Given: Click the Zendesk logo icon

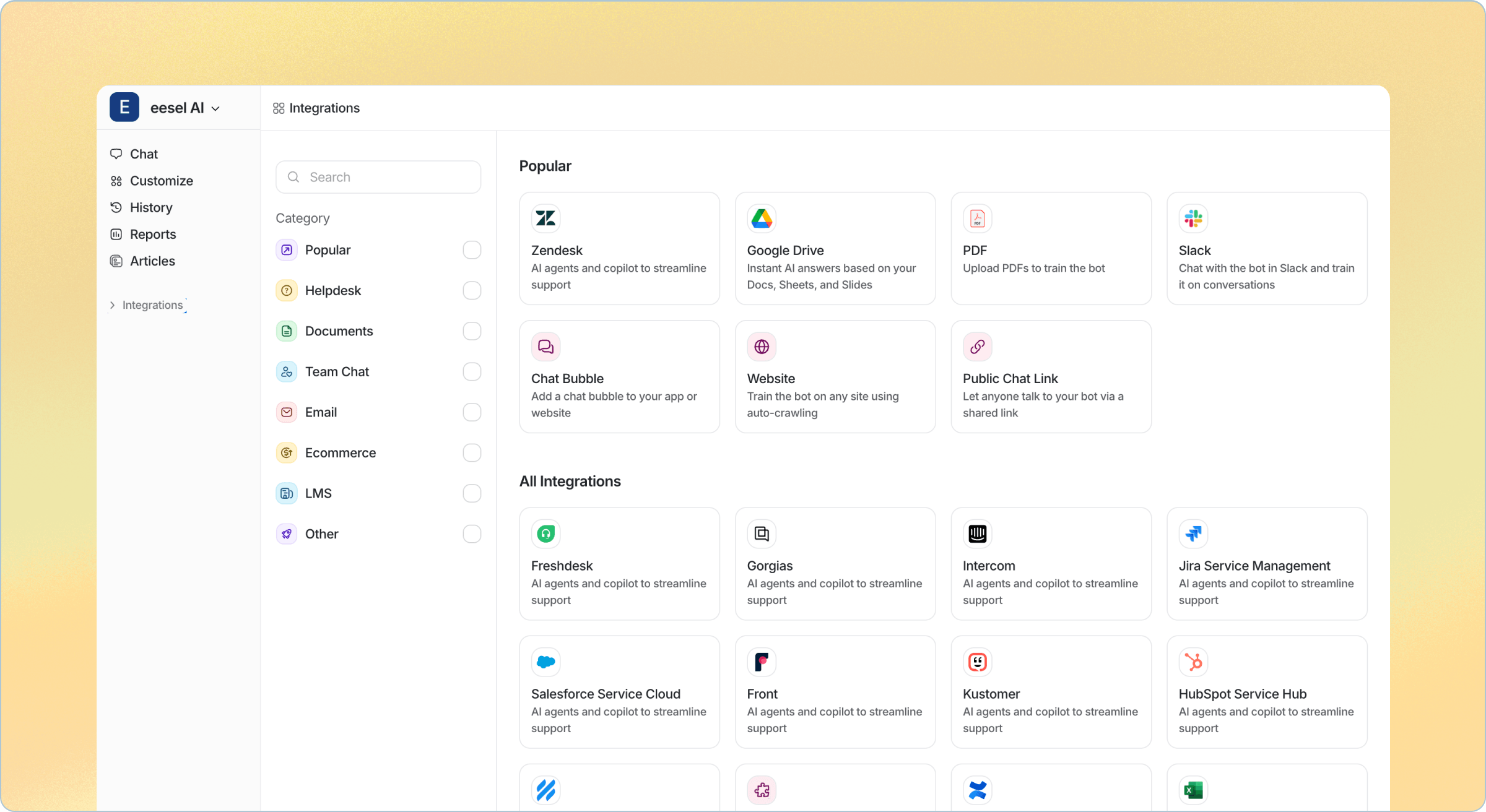Looking at the screenshot, I should click(x=545, y=218).
